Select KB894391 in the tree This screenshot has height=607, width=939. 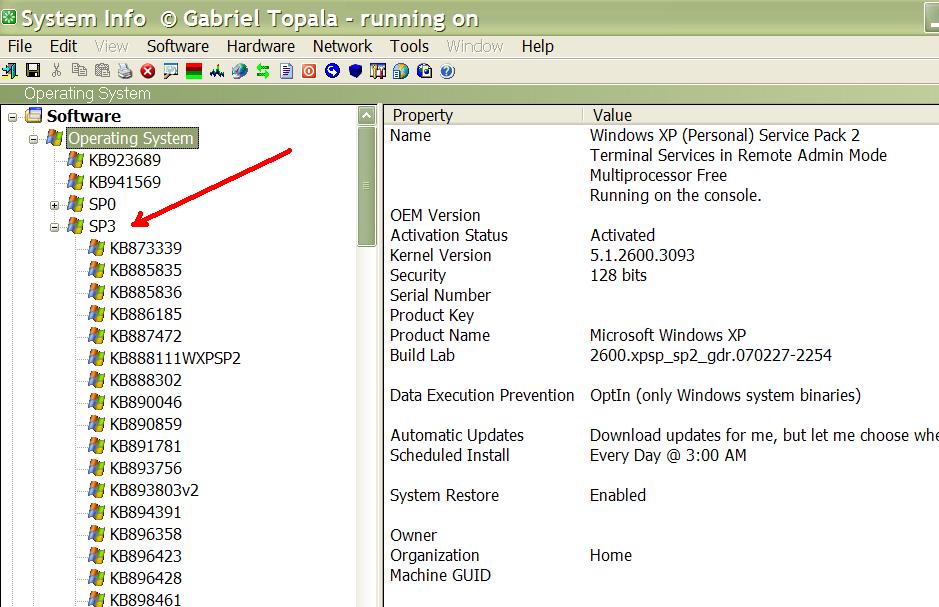tap(146, 512)
